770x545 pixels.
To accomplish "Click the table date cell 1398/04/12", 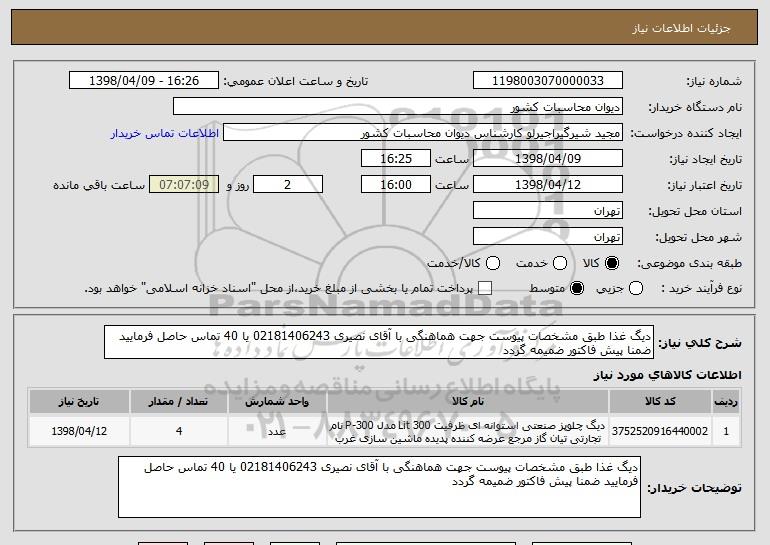I will coord(79,431).
